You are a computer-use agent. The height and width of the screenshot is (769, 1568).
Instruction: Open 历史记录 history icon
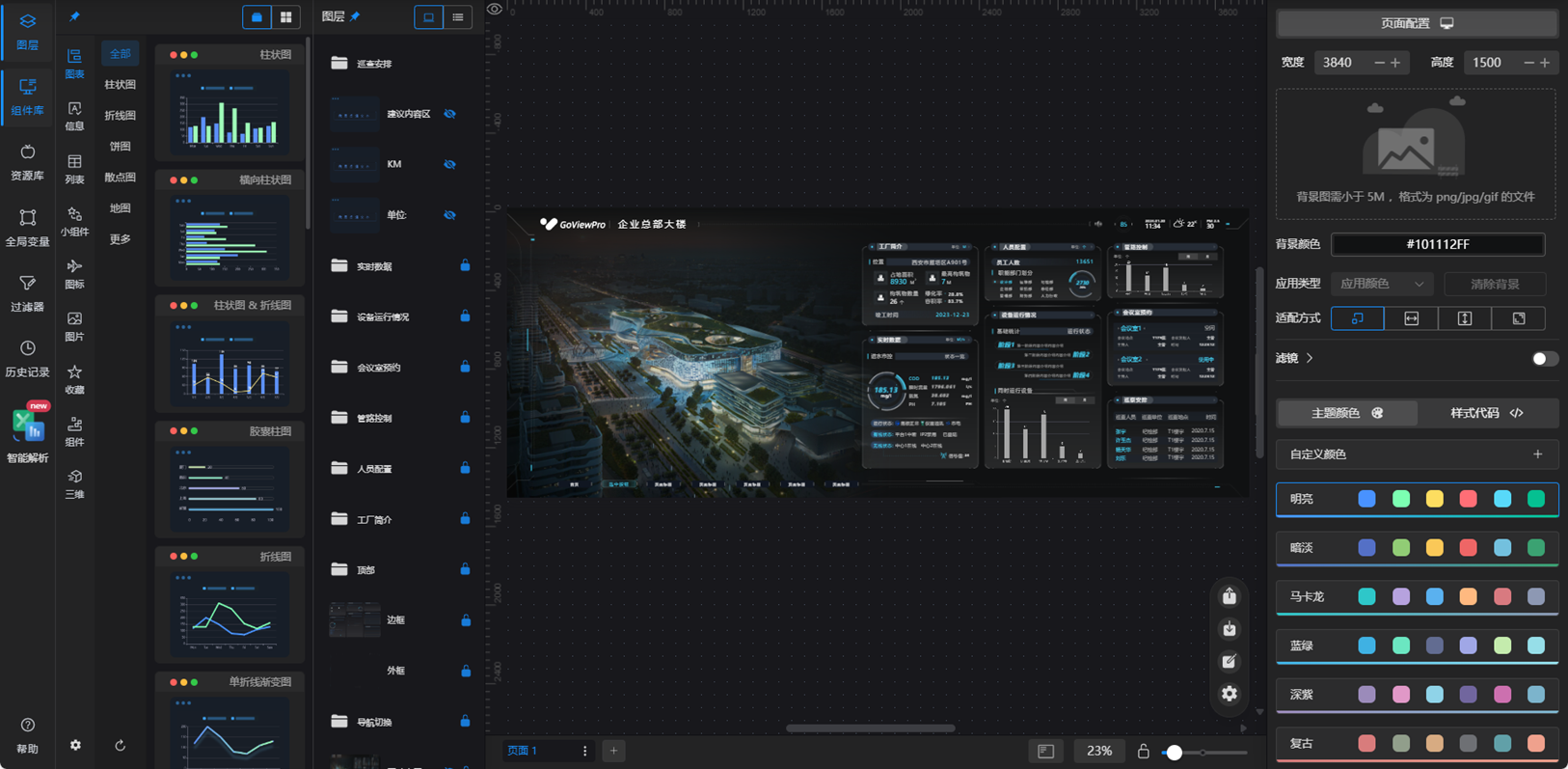27,358
